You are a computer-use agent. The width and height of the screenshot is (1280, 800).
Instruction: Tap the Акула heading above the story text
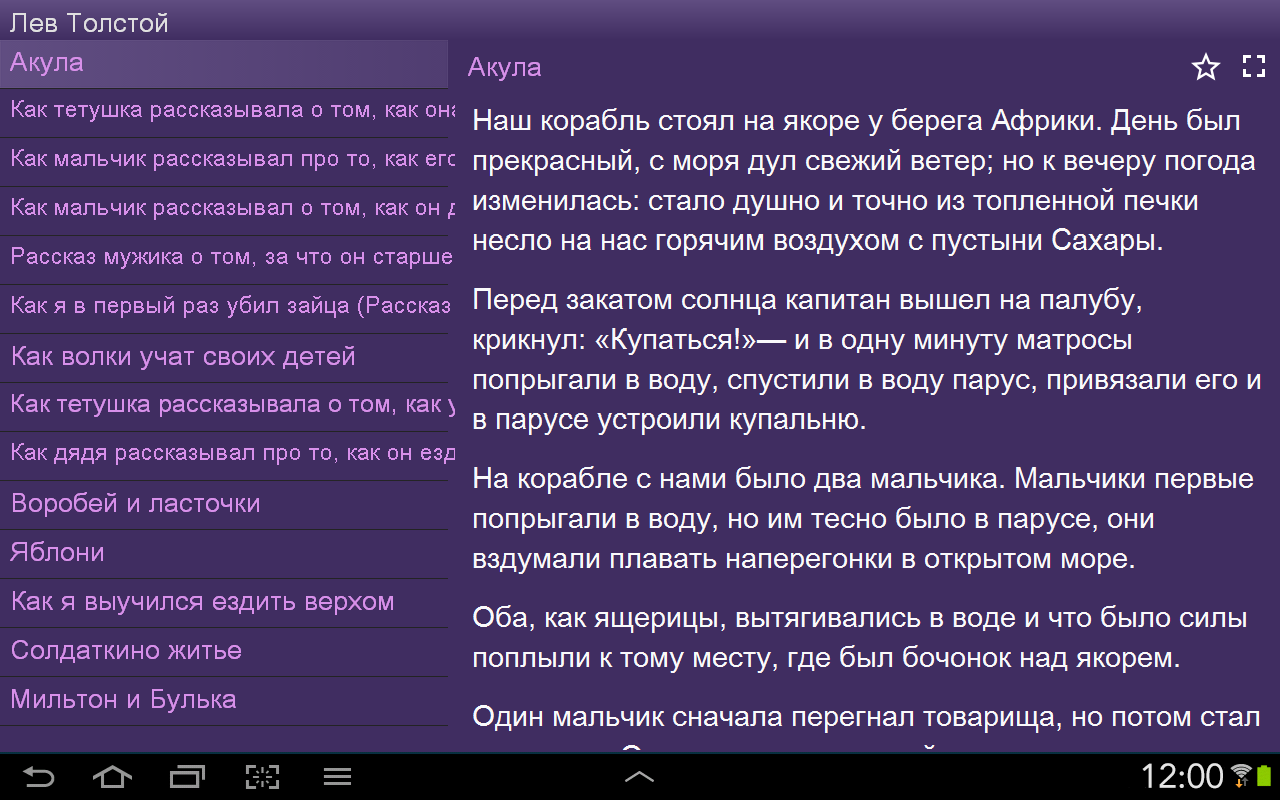click(x=504, y=67)
